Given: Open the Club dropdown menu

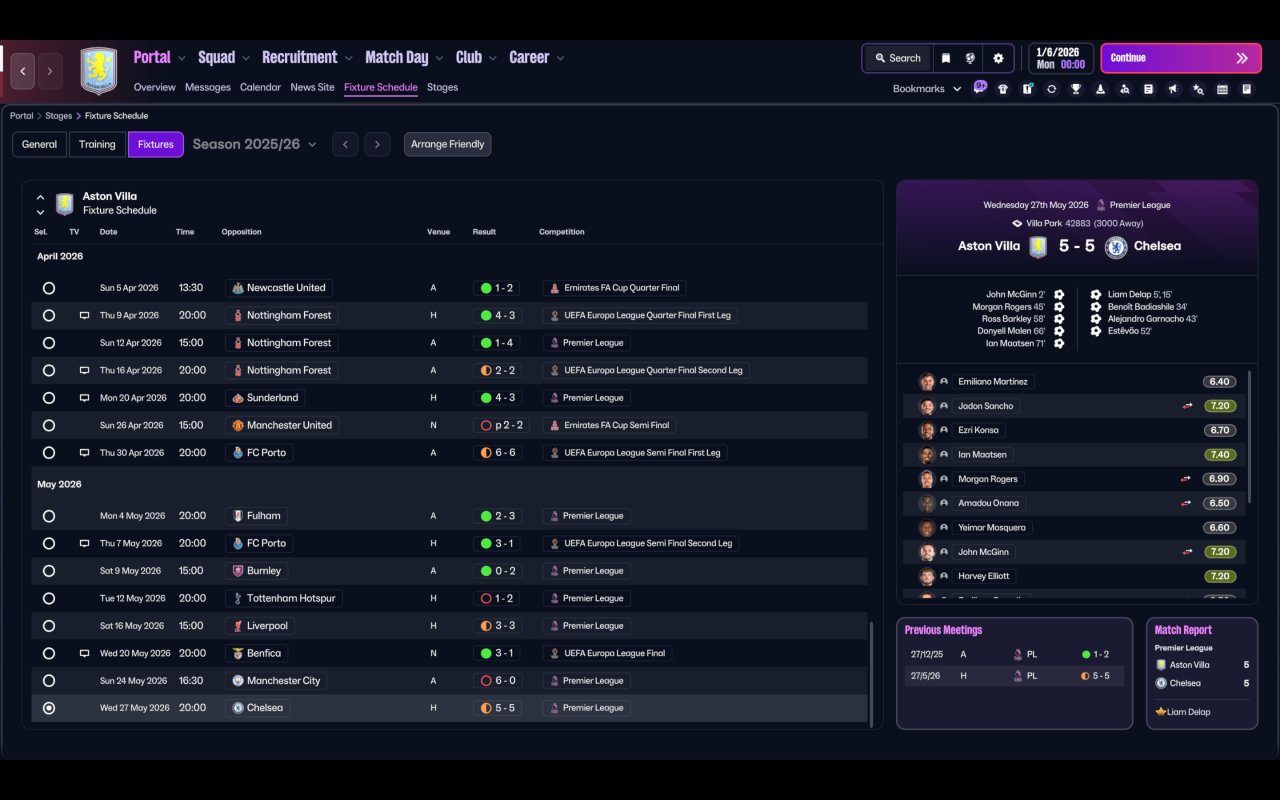Looking at the screenshot, I should pyautogui.click(x=476, y=58).
